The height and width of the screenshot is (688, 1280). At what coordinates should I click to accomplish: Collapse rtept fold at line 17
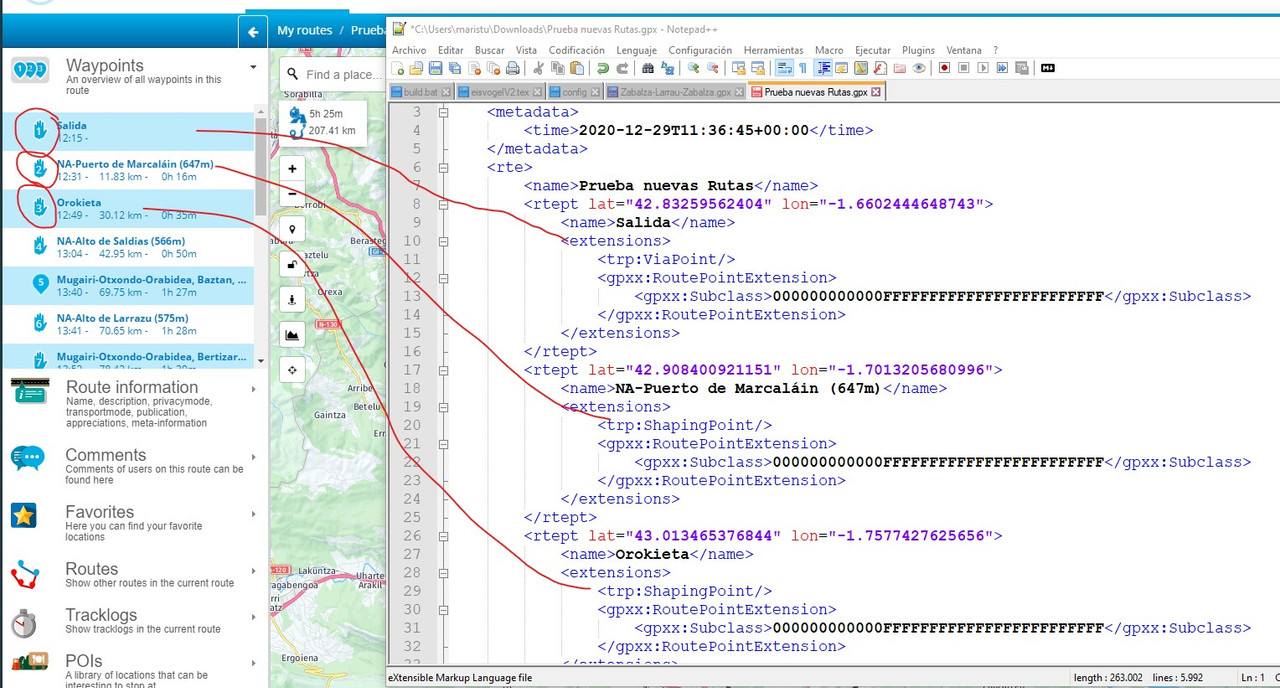(442, 370)
